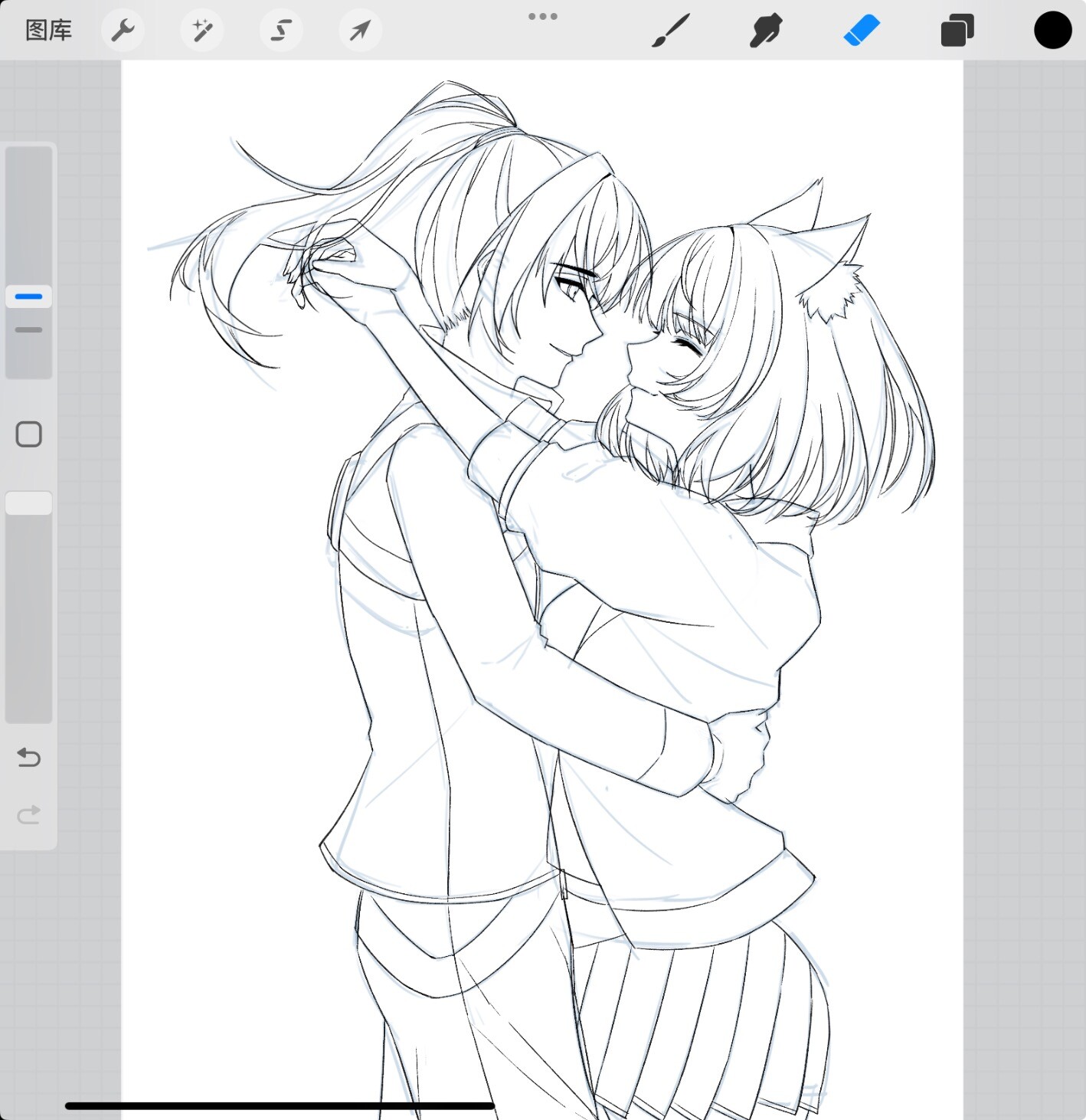The image size is (1086, 1120).
Task: Redo the last undone action
Action: 29,814
